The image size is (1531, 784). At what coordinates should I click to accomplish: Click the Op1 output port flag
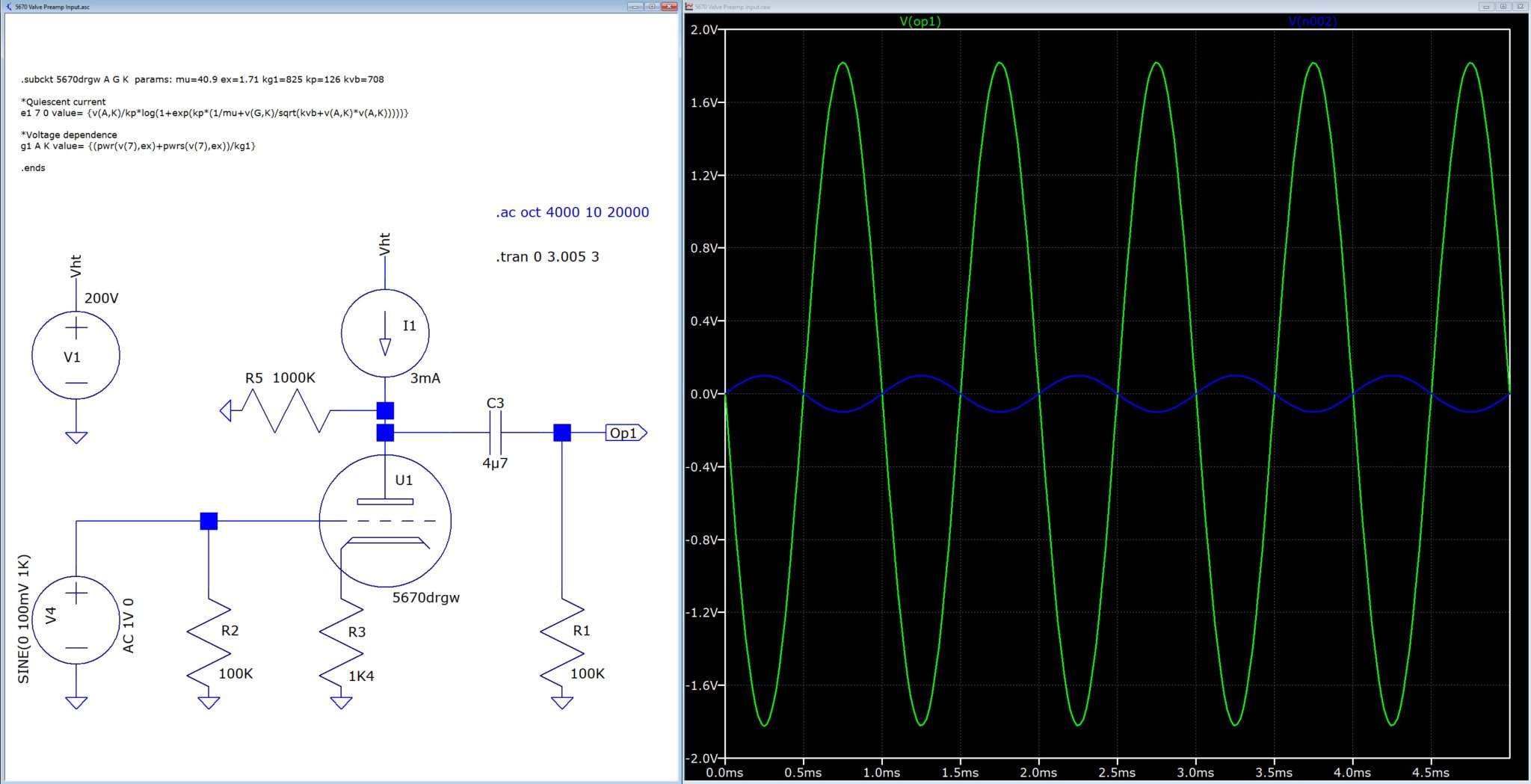click(x=626, y=433)
